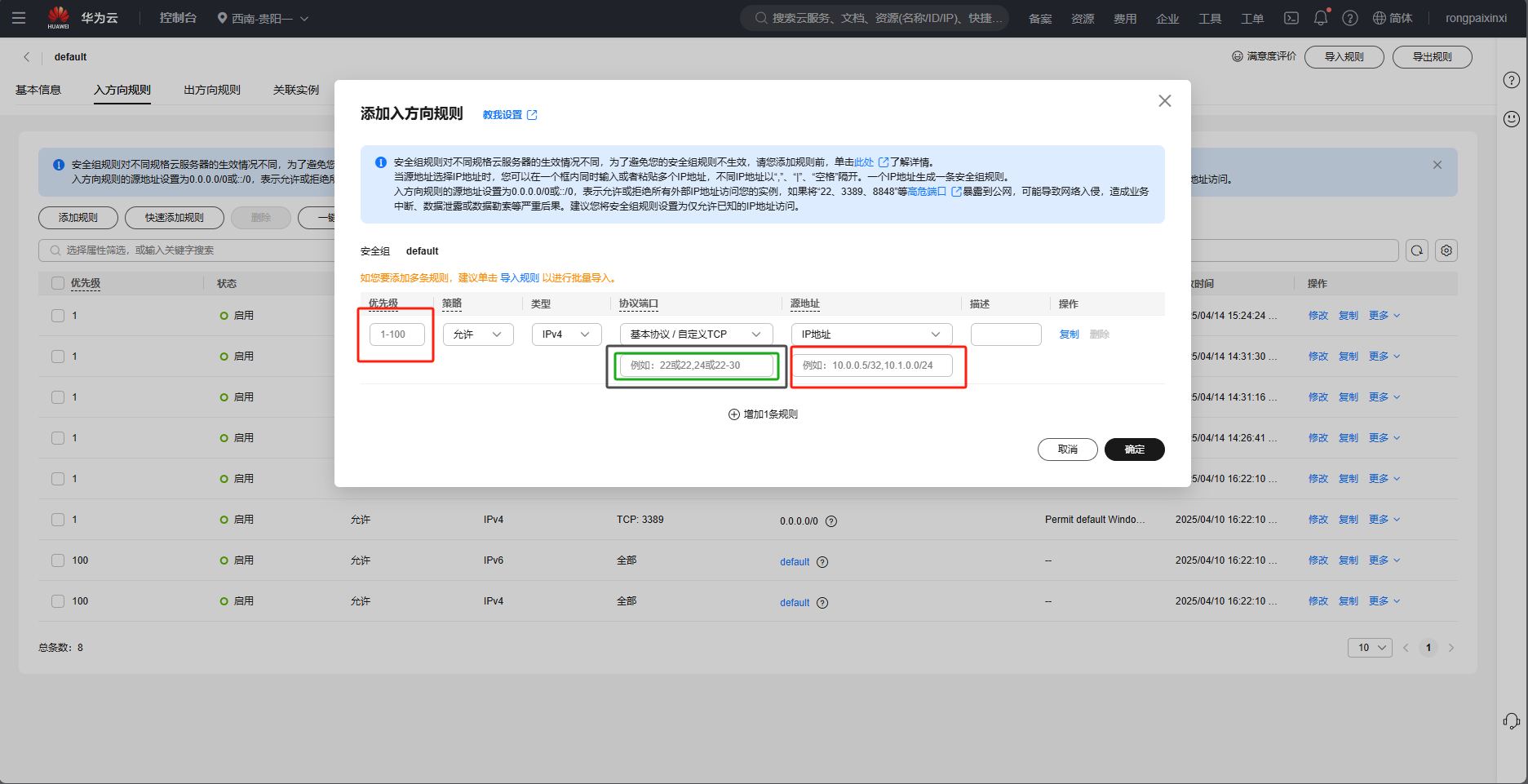Click the 导入规则 button
Viewport: 1528px width, 784px height.
pos(1344,57)
